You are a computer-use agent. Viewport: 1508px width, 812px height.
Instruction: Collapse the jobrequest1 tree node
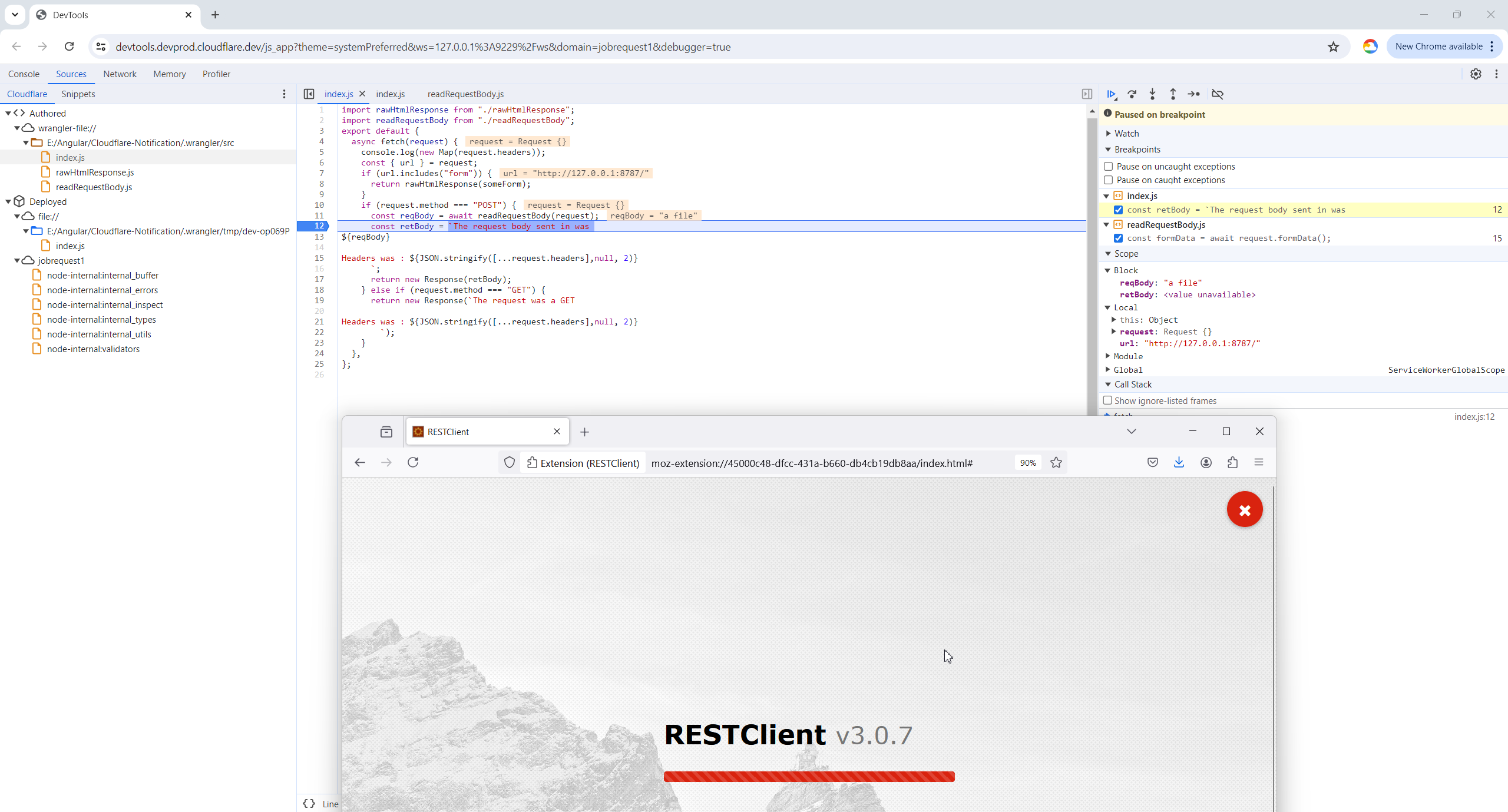point(18,261)
